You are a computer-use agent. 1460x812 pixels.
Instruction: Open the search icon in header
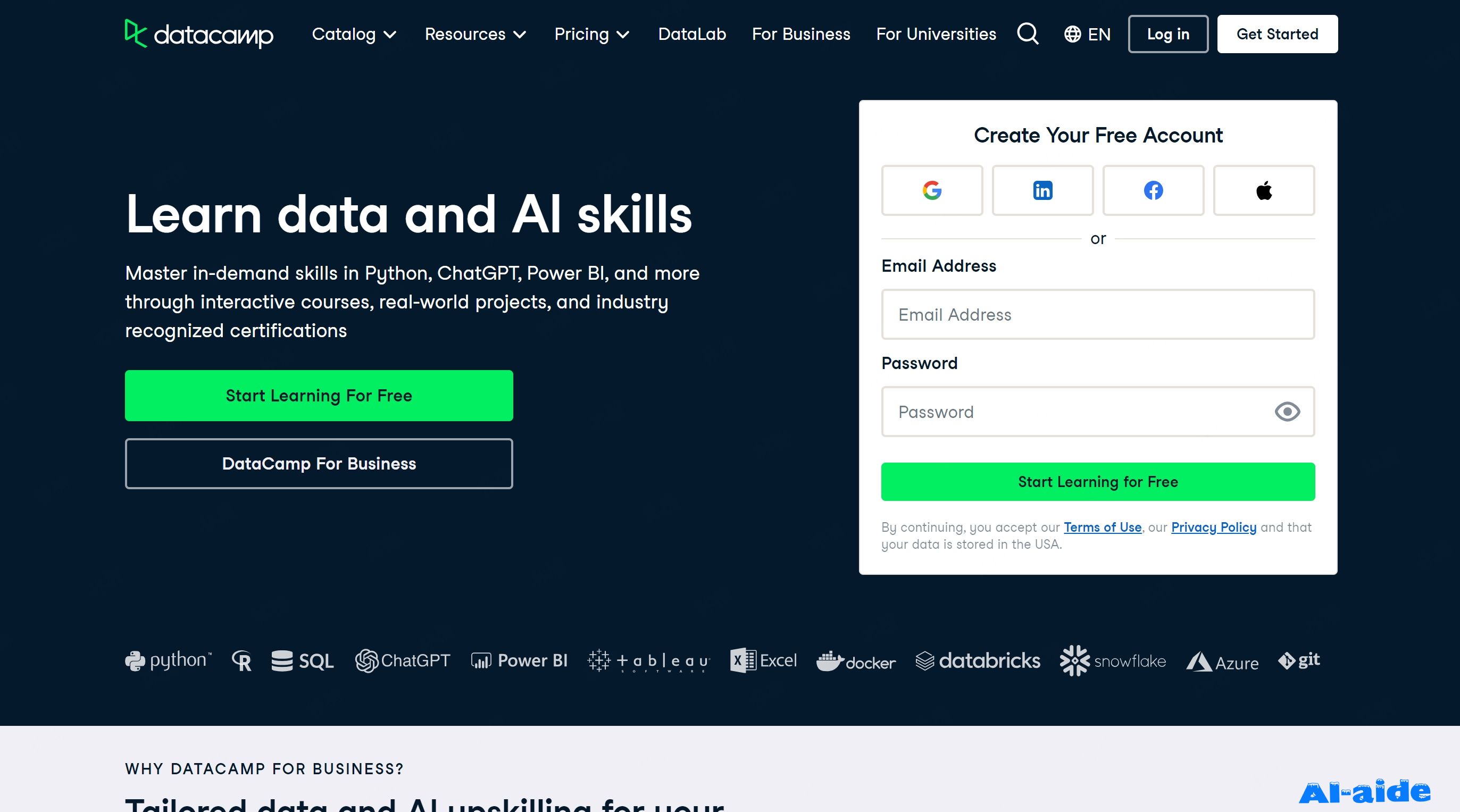pos(1028,34)
